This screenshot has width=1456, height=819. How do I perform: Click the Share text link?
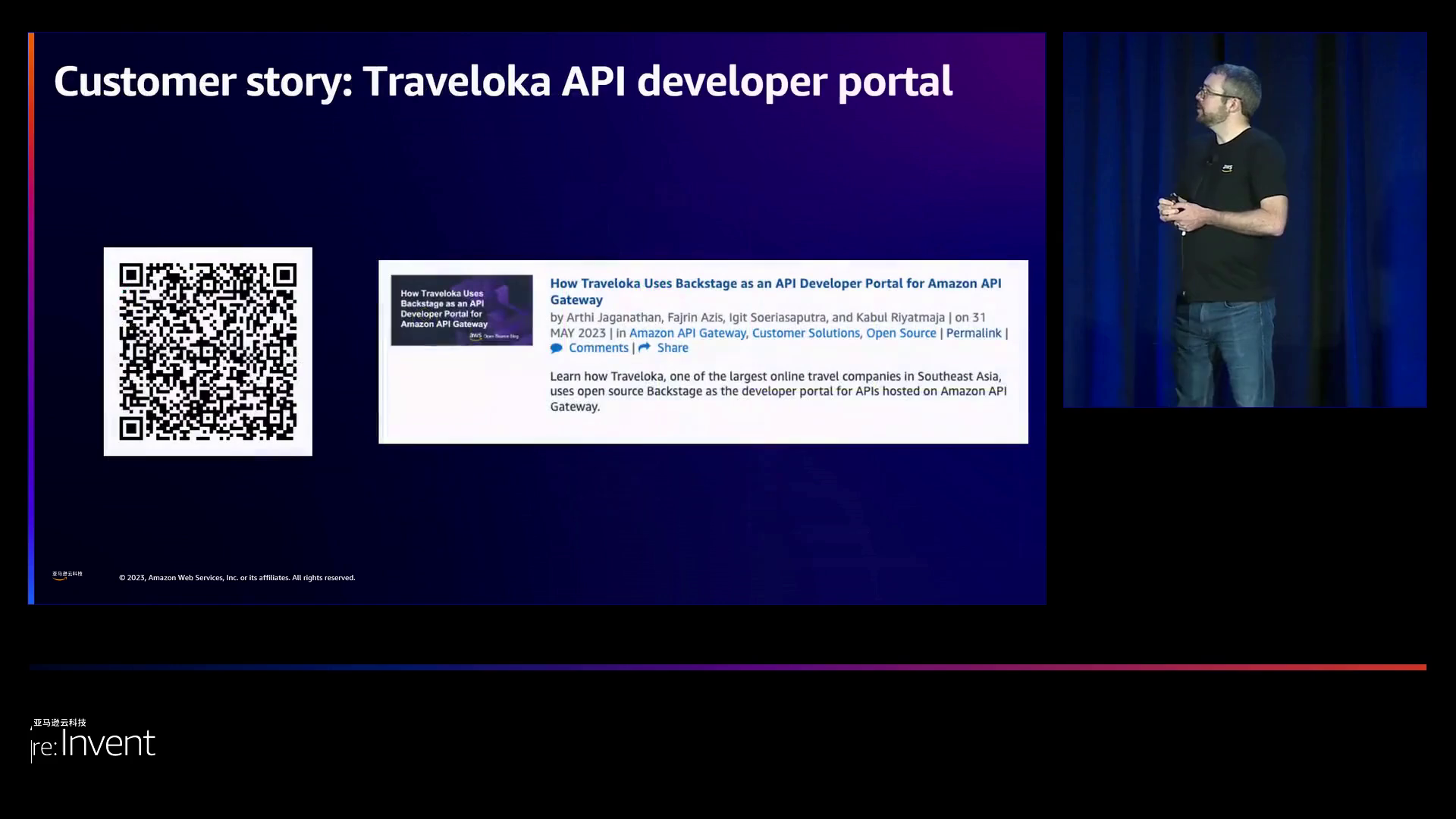click(673, 348)
